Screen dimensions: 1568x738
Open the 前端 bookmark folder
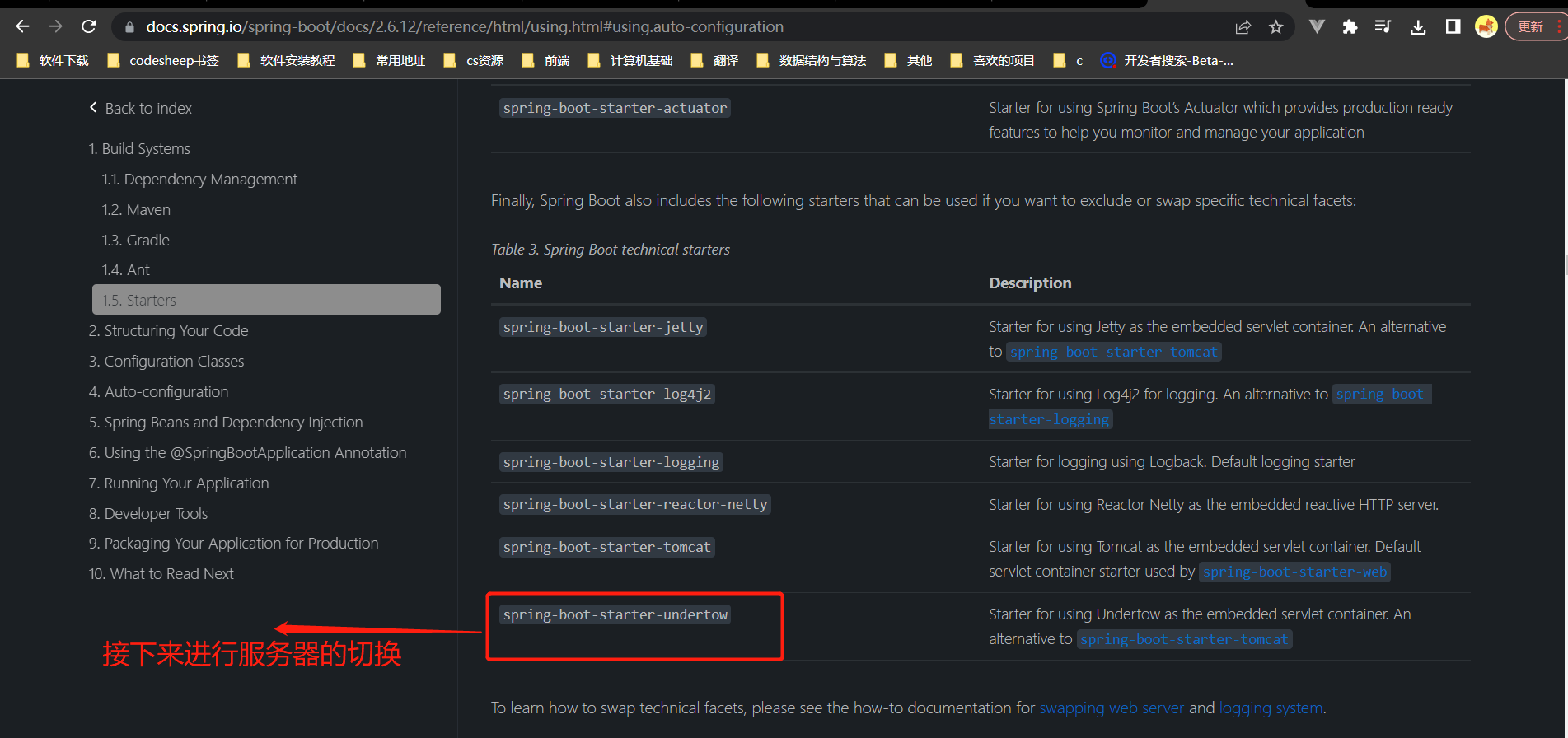[546, 60]
